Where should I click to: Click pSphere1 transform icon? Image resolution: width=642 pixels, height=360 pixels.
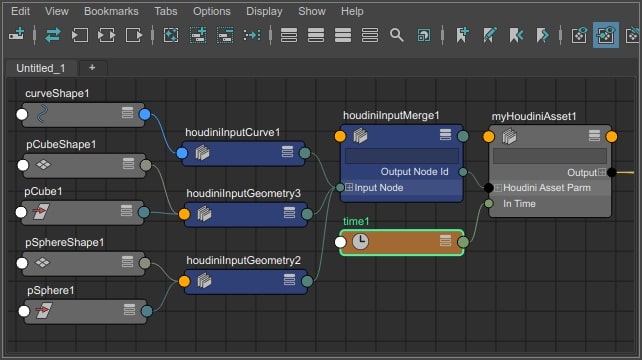tap(43, 311)
